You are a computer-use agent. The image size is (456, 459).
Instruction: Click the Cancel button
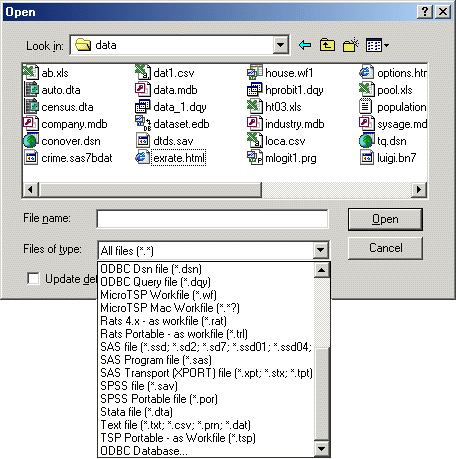(385, 248)
